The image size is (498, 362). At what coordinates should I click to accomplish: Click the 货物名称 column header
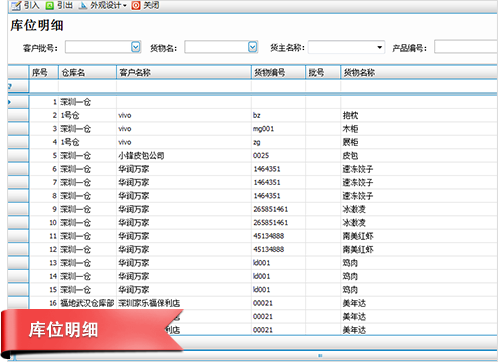pos(419,72)
